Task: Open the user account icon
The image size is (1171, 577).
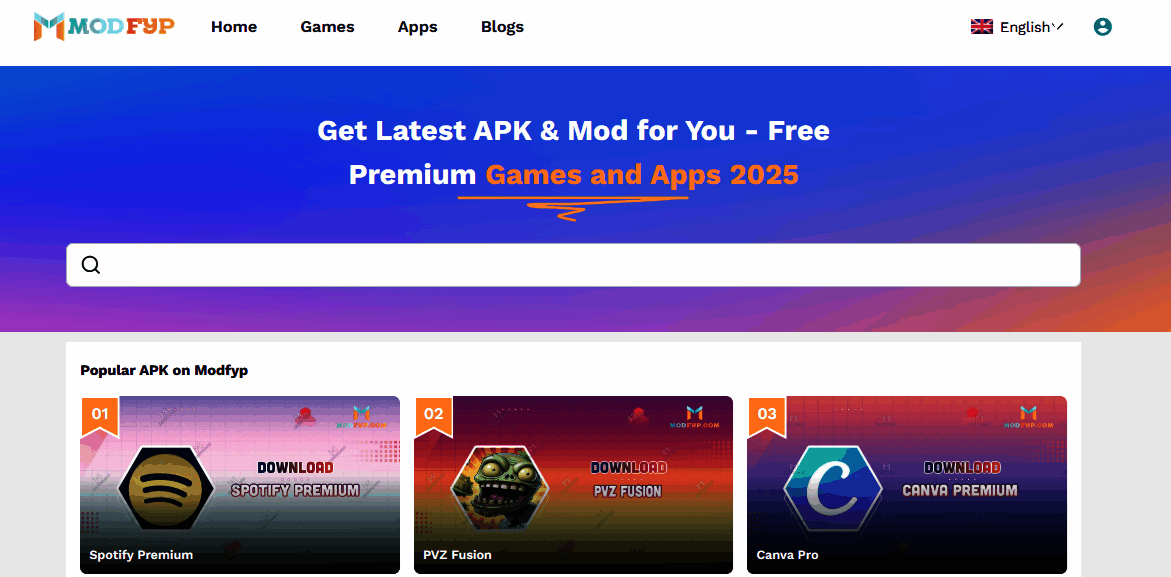Action: pos(1102,27)
